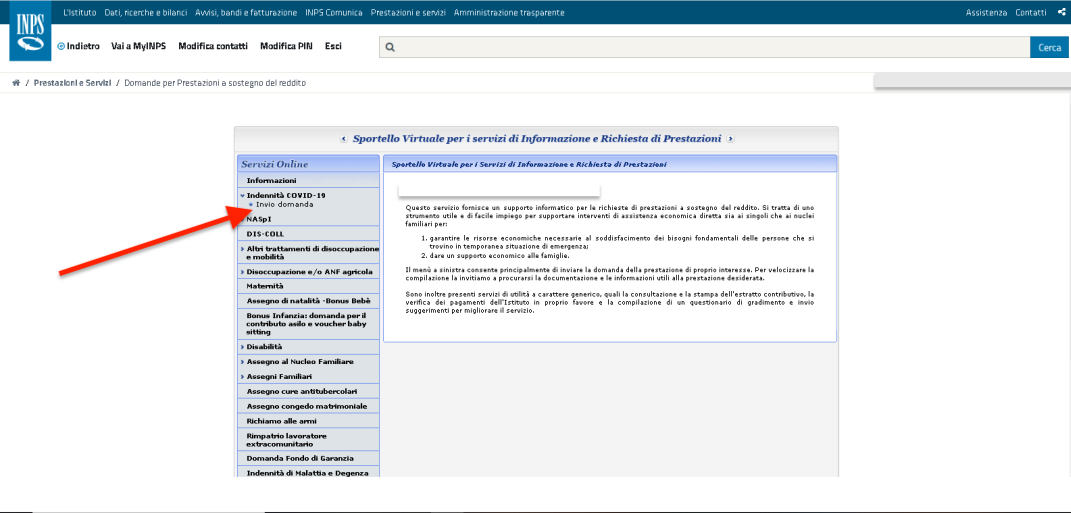Select Richiamo alle armi
Viewport: 1071px width, 513px height.
308,421
